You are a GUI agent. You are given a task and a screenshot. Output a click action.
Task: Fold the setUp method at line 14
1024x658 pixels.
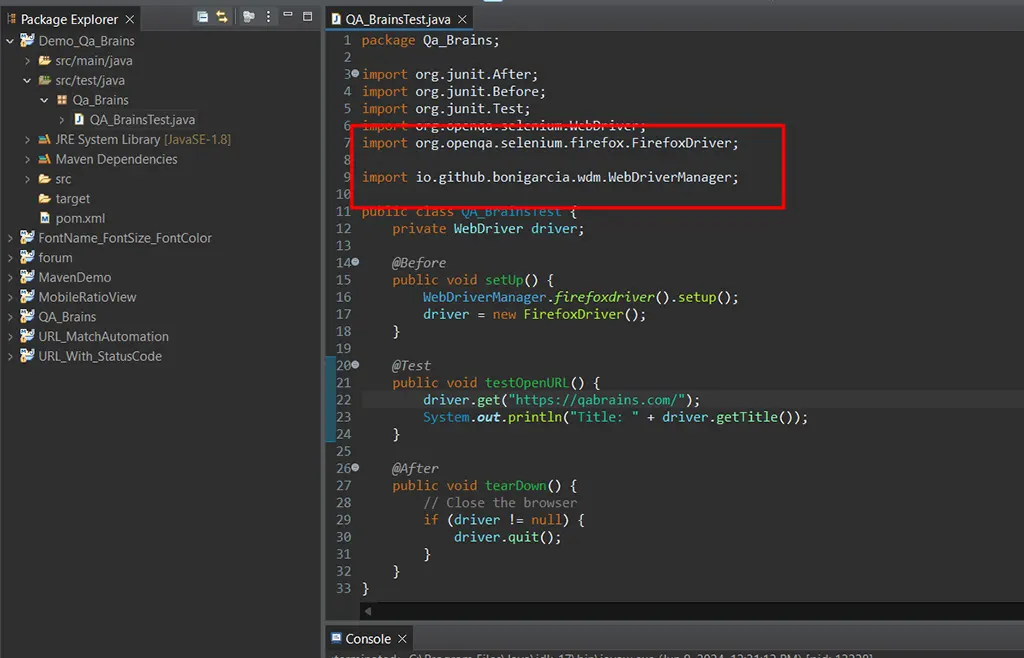pos(355,263)
